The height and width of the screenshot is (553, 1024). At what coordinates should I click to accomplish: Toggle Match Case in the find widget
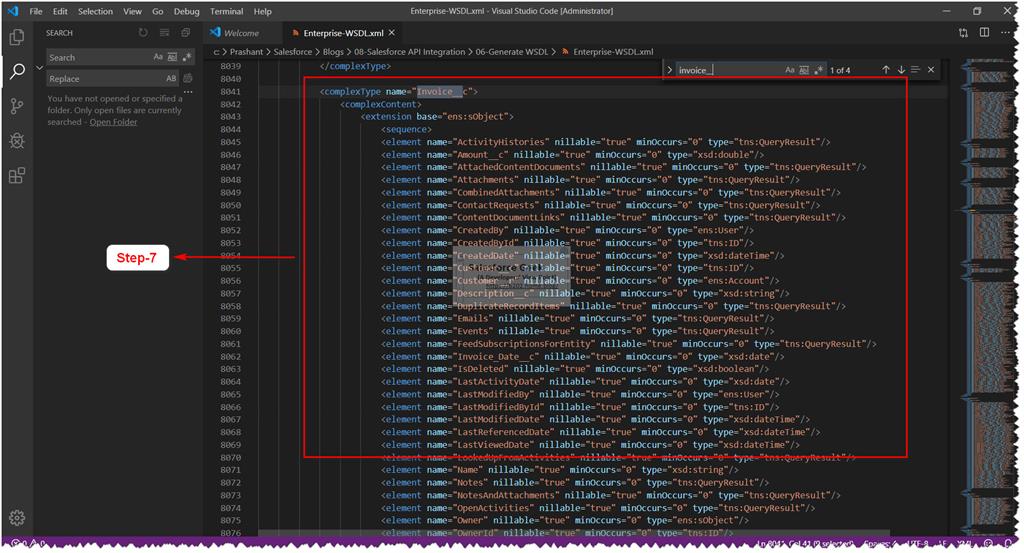click(790, 70)
